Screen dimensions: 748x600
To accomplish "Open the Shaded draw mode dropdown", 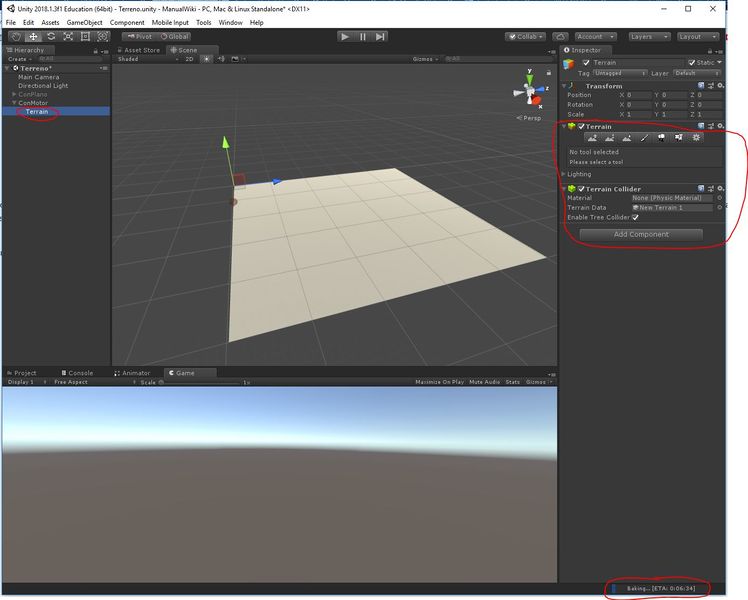I will click(148, 59).
